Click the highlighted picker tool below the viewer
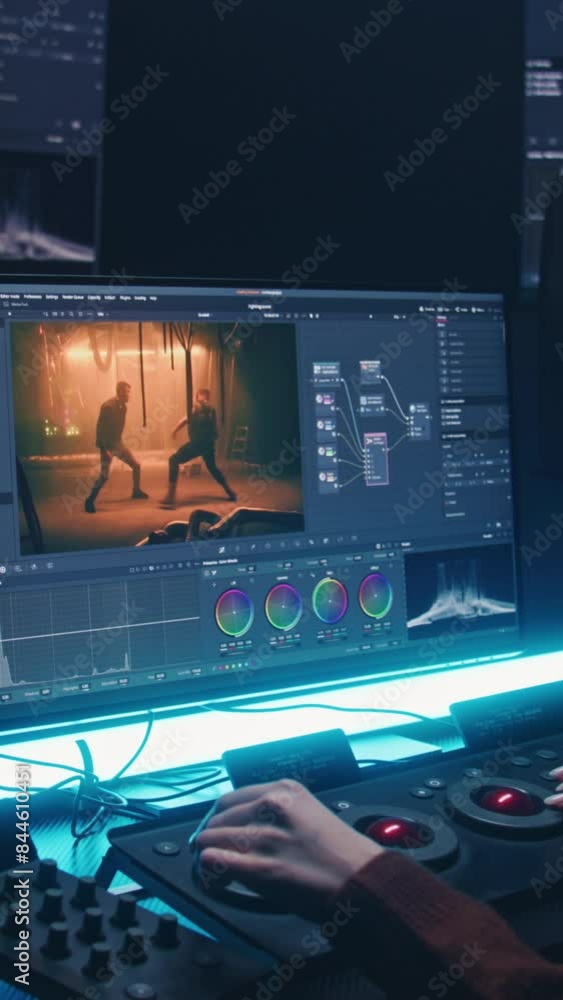This screenshot has width=563, height=1000. pos(222,548)
